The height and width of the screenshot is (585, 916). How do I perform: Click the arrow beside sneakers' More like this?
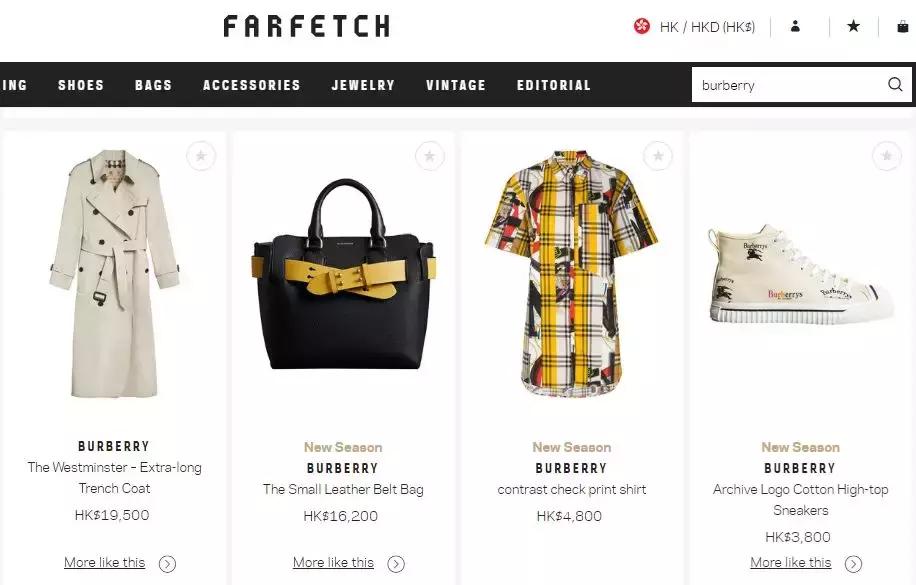tap(853, 563)
